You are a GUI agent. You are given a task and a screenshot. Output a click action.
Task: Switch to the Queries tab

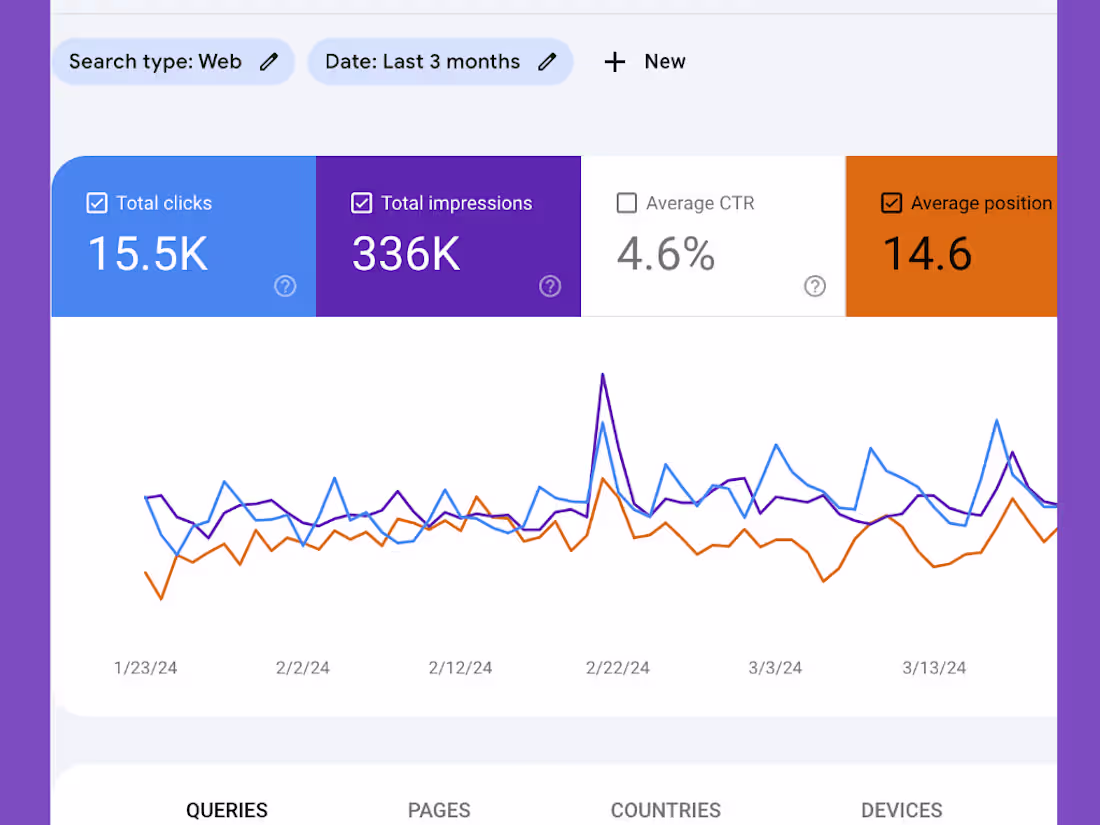[227, 810]
